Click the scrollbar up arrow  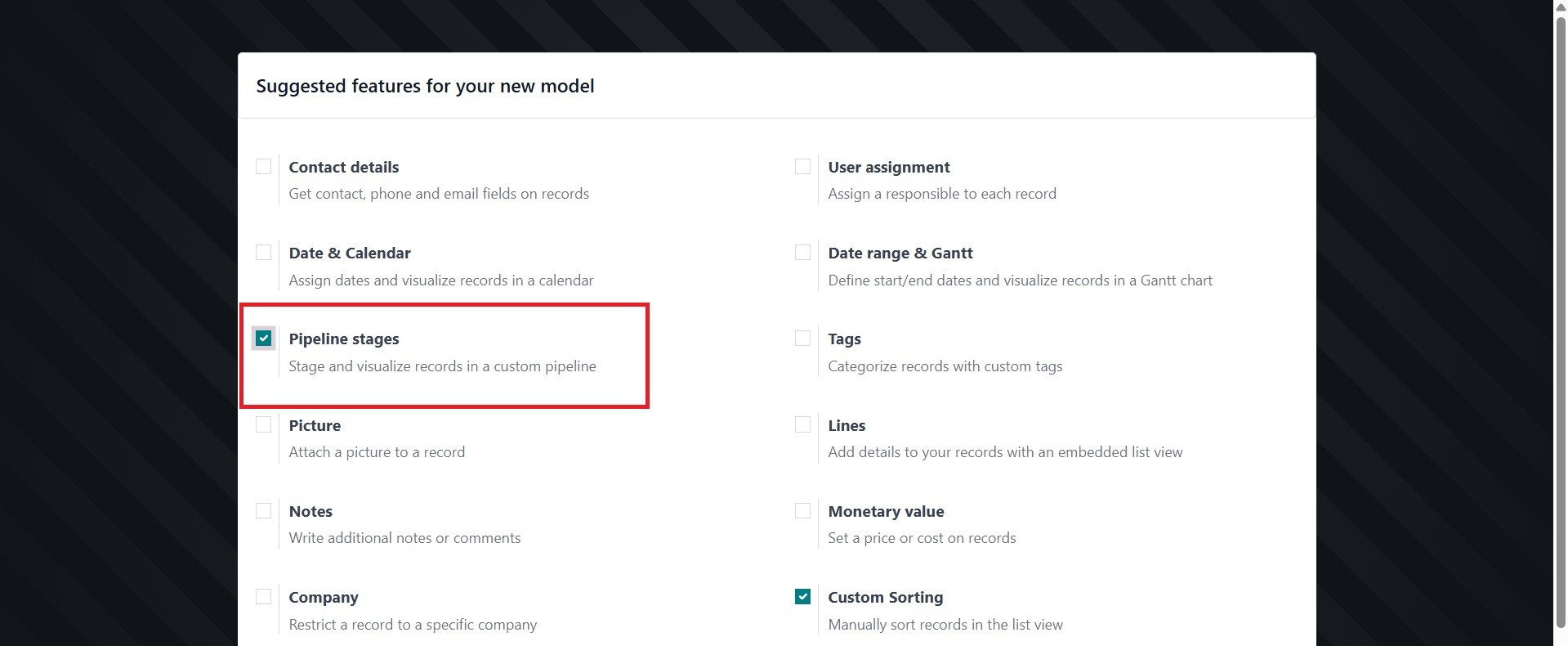tap(1560, 7)
